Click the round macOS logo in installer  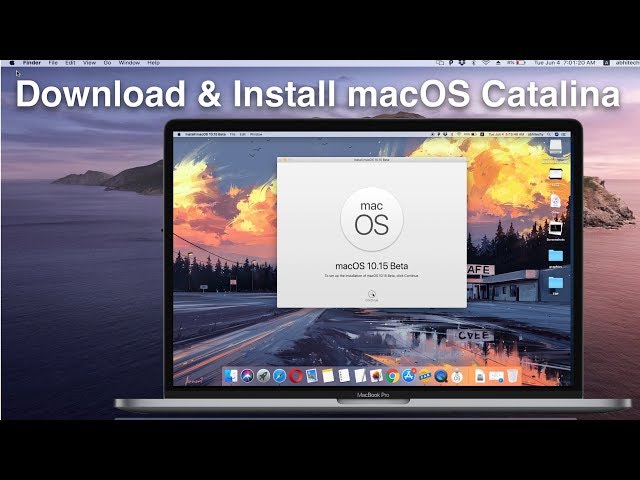pos(371,219)
